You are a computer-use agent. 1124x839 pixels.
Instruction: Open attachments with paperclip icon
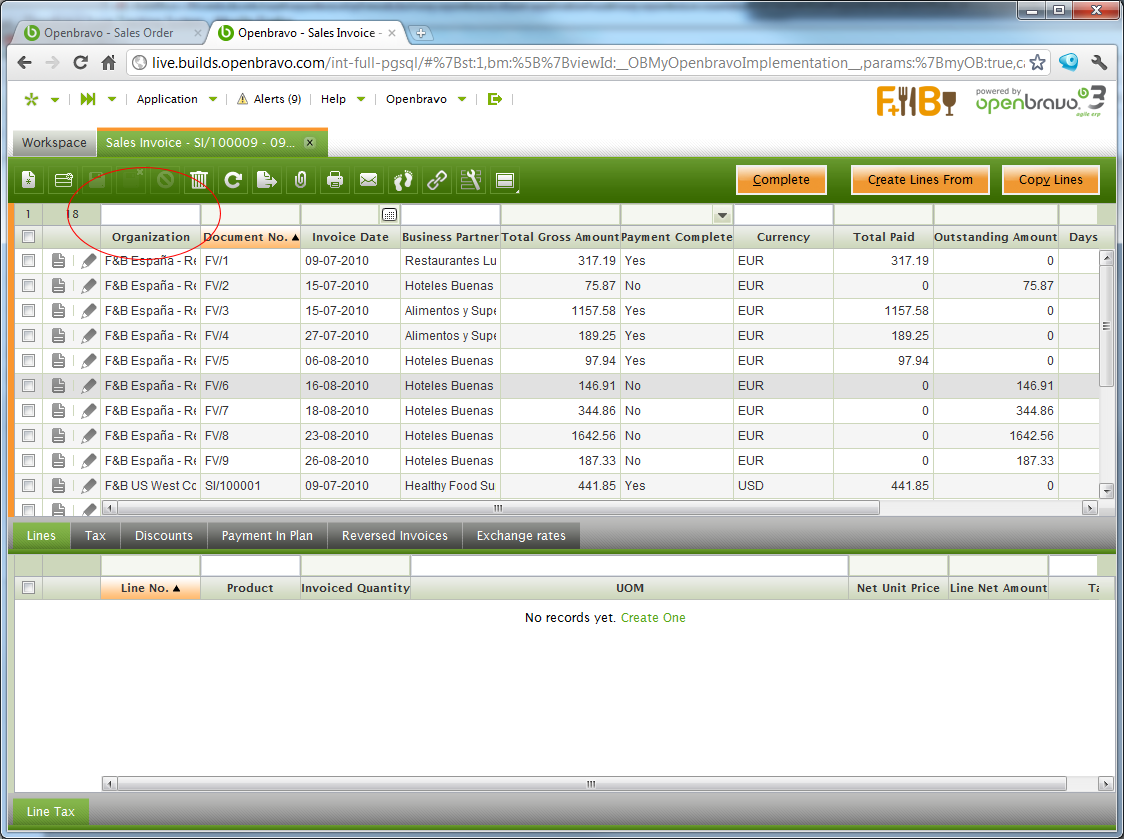pos(301,180)
